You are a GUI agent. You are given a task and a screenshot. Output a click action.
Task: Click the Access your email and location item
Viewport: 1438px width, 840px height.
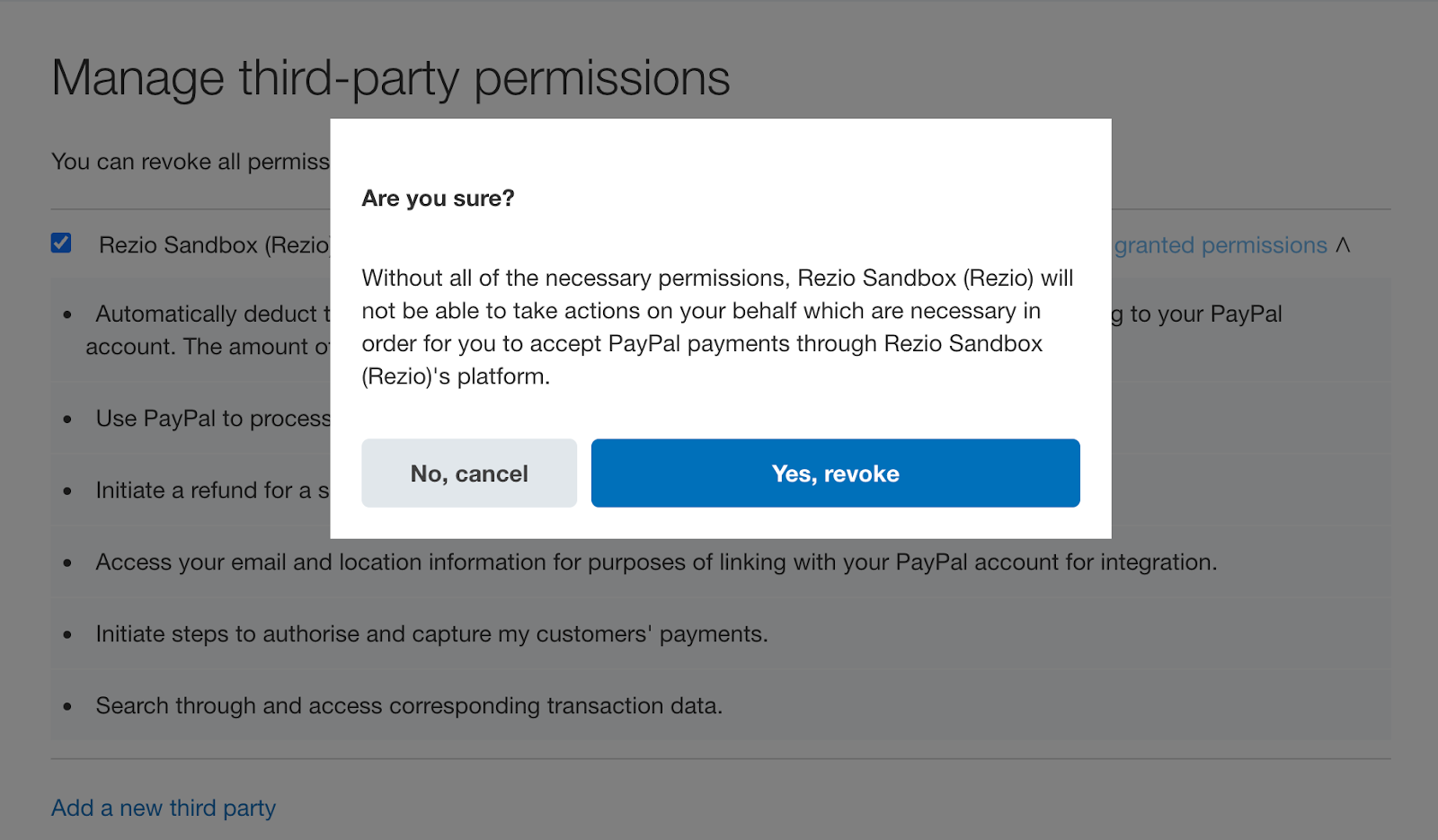pyautogui.click(x=656, y=562)
